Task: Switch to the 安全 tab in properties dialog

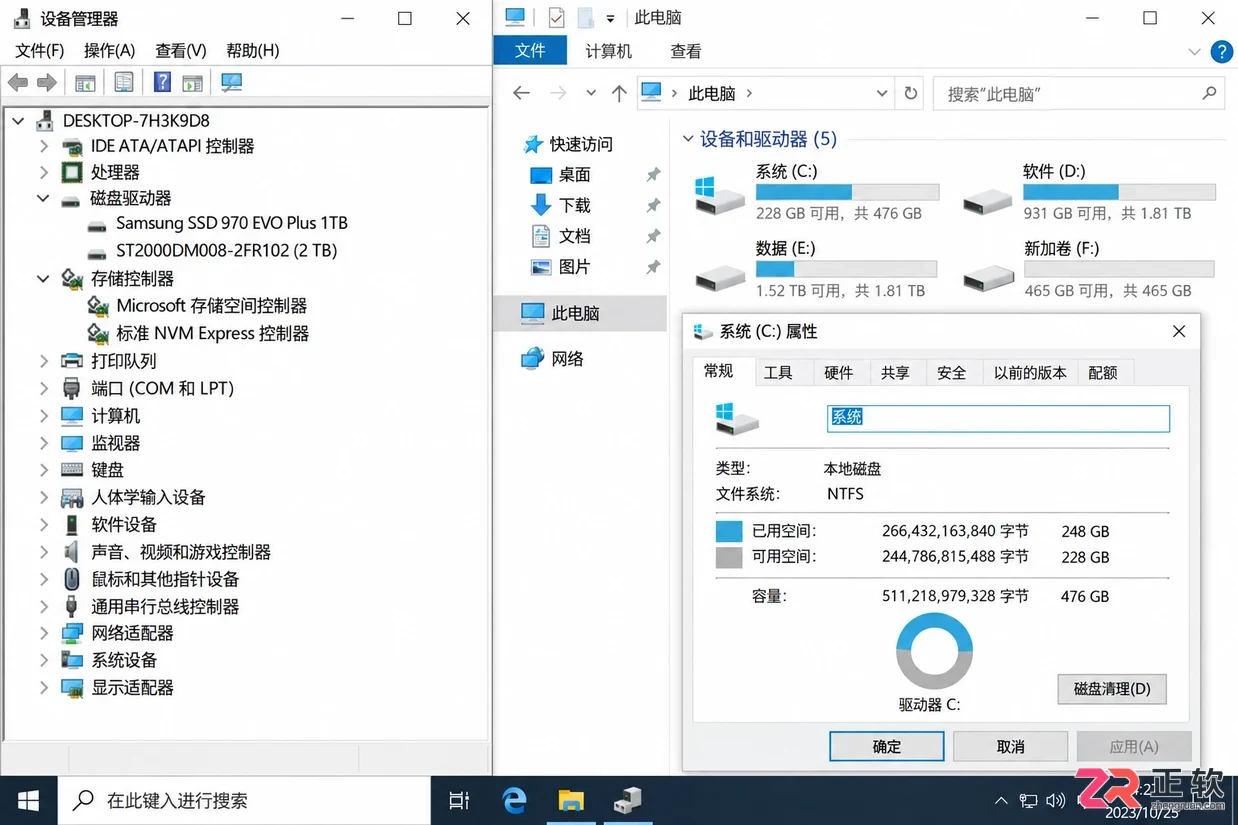Action: coord(952,373)
